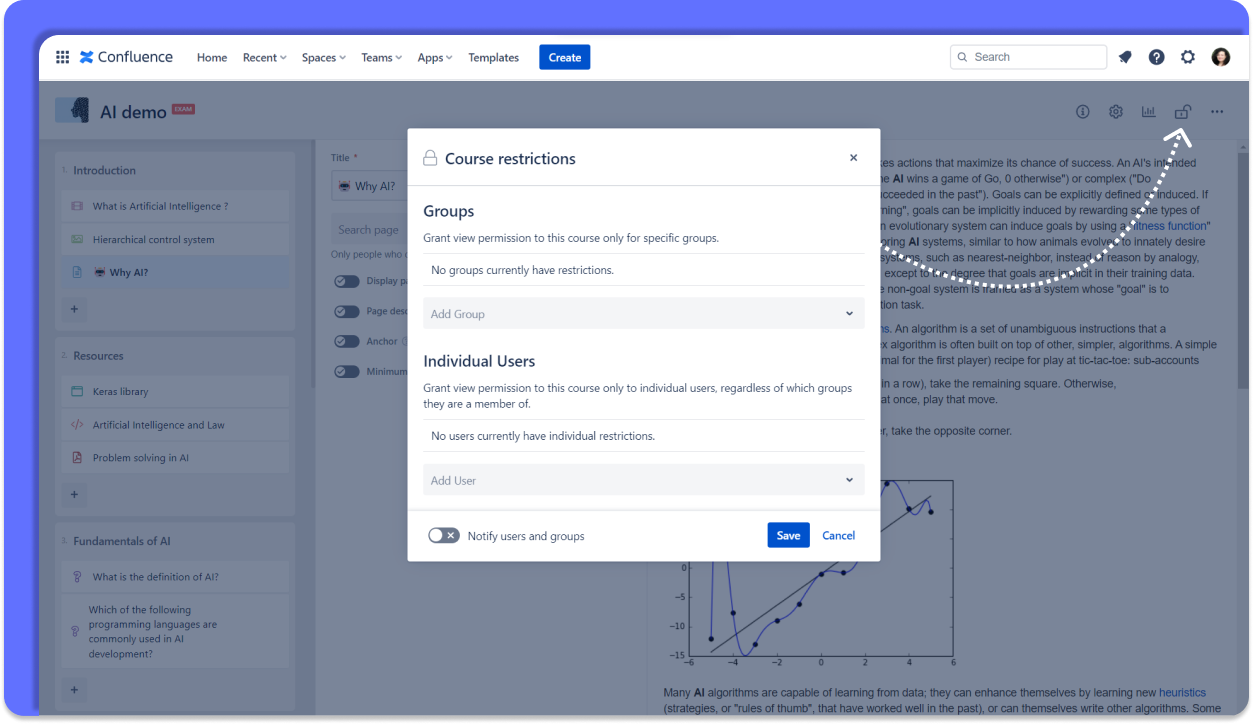Open the Spaces dropdown menu
The width and height of the screenshot is (1253, 724).
tap(323, 58)
